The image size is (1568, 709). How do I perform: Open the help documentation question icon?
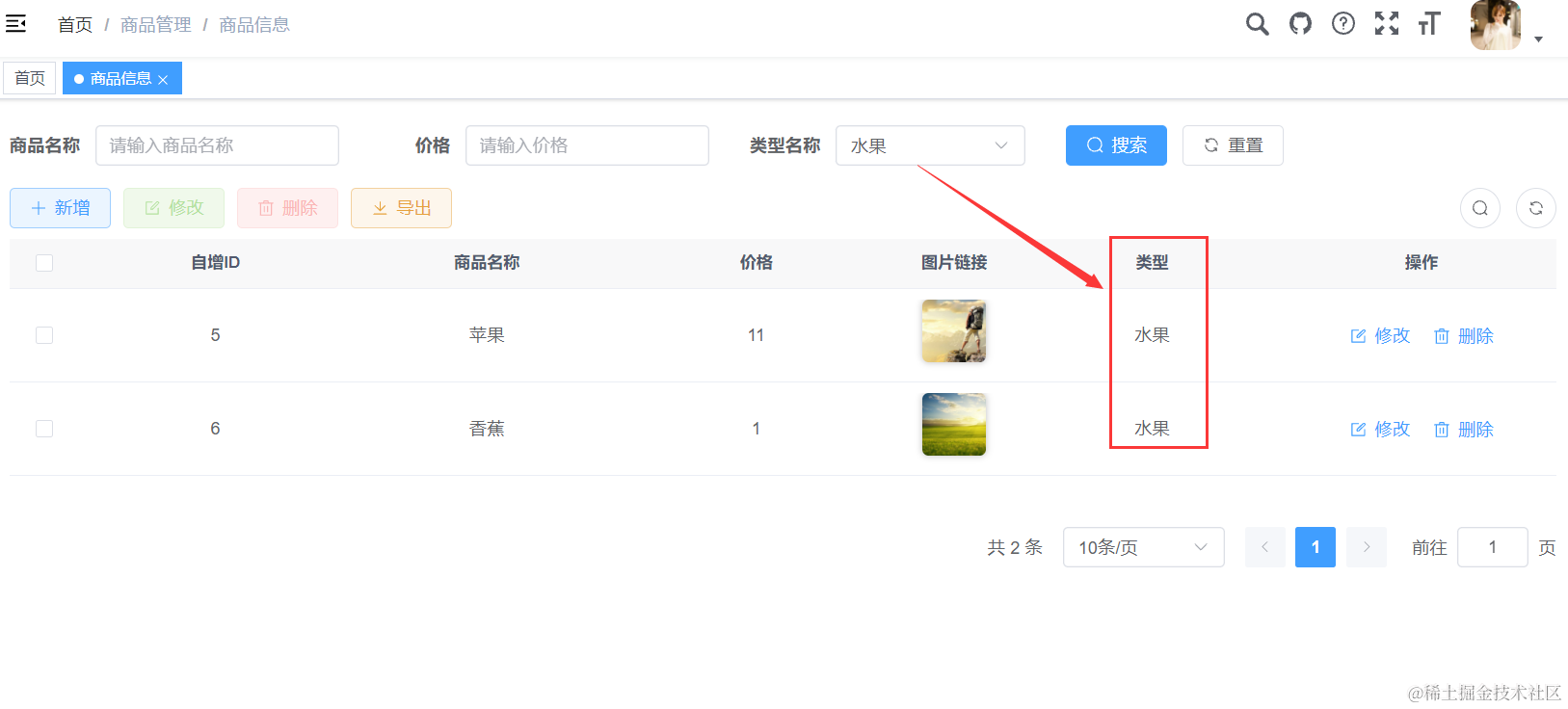click(x=1342, y=24)
